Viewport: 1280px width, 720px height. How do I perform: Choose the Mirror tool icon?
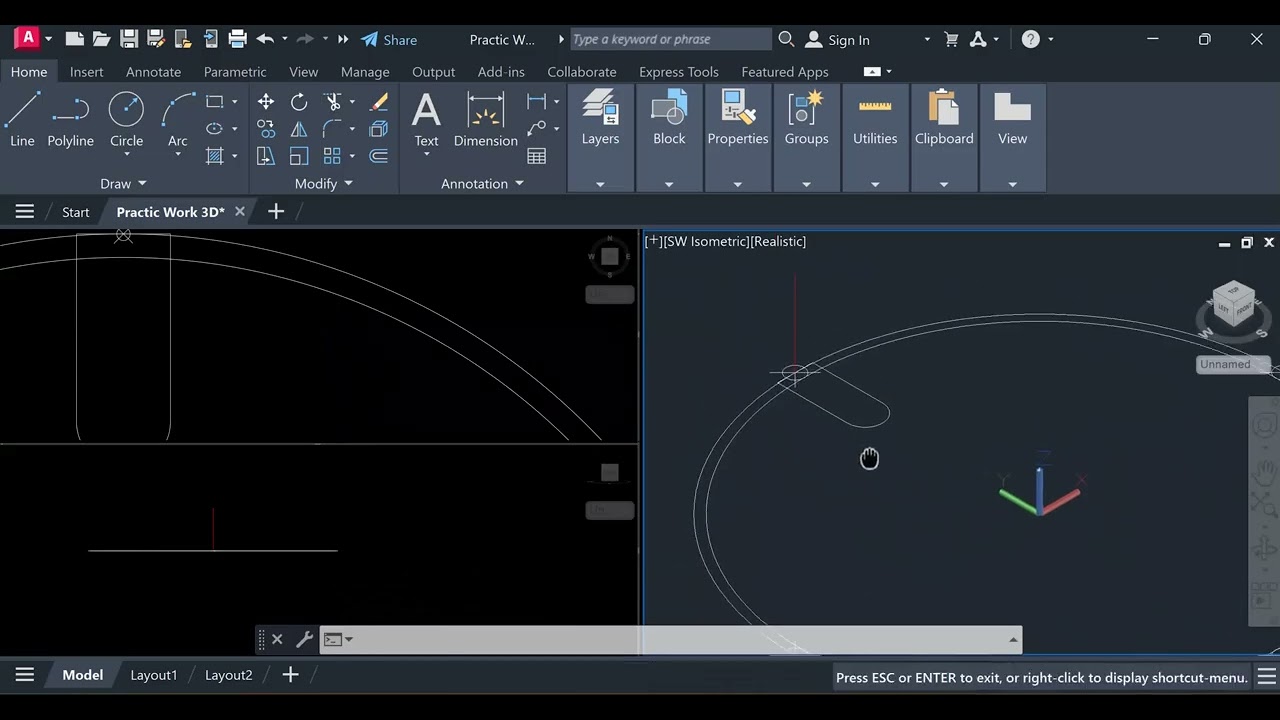[x=299, y=129]
